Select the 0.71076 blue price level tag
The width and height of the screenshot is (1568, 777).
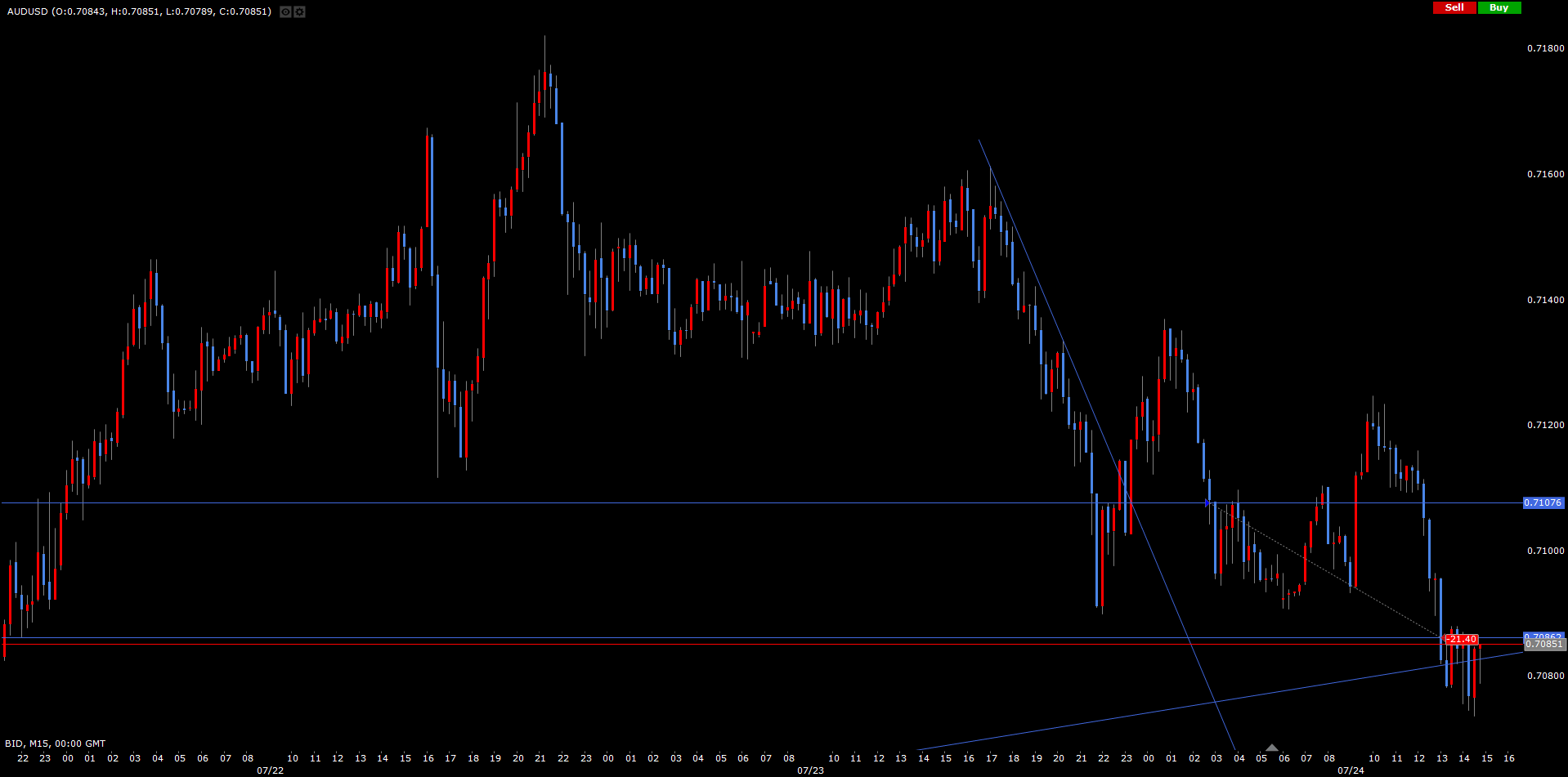(x=1543, y=502)
